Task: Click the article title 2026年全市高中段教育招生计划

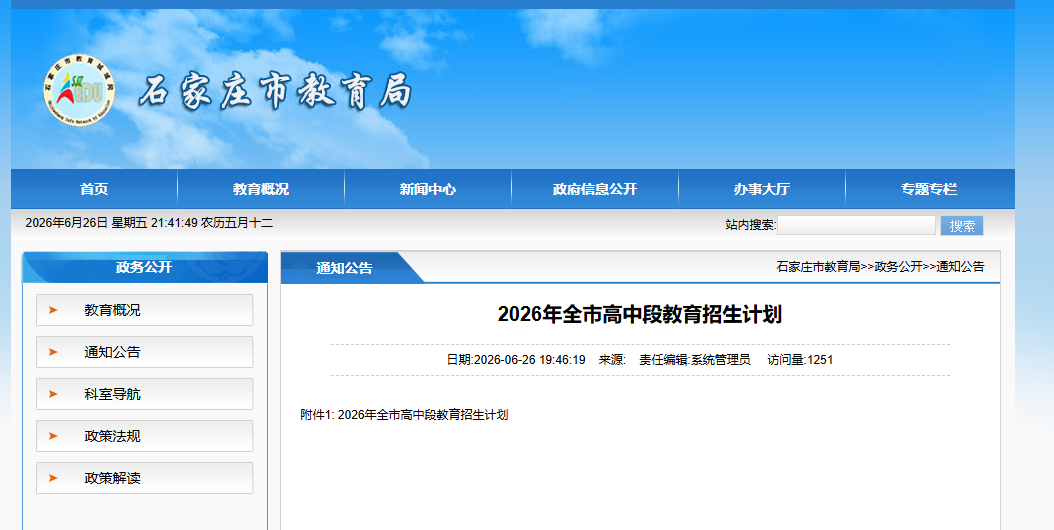Action: tap(639, 314)
